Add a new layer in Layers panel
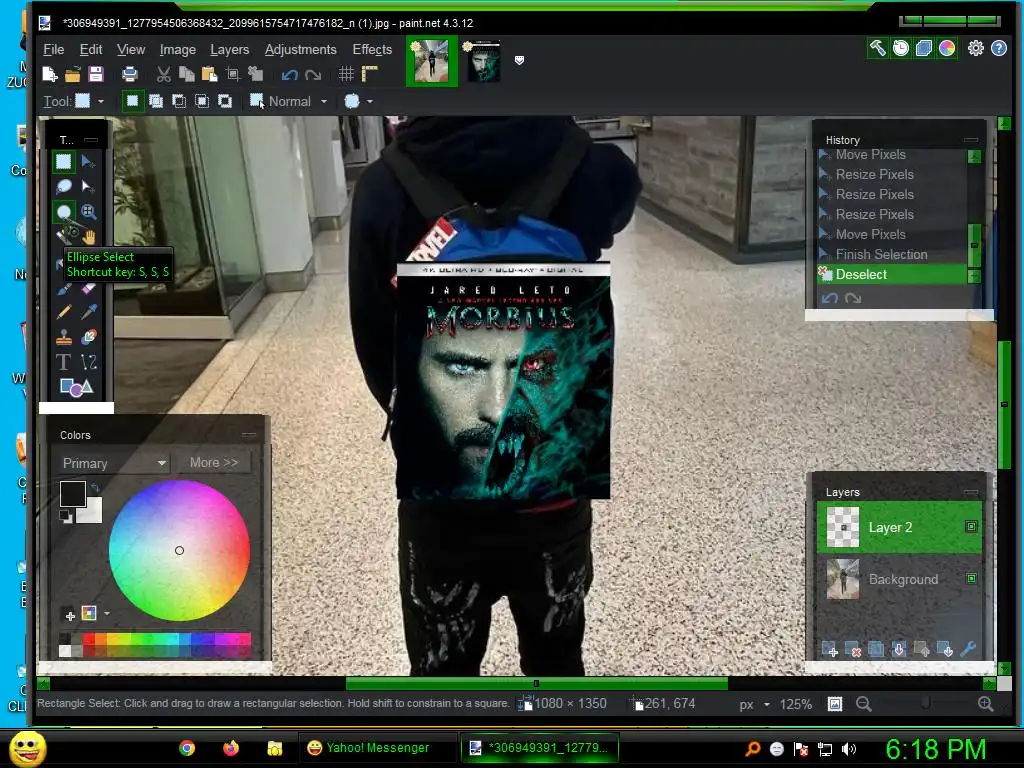Image resolution: width=1024 pixels, height=768 pixels. click(x=829, y=649)
